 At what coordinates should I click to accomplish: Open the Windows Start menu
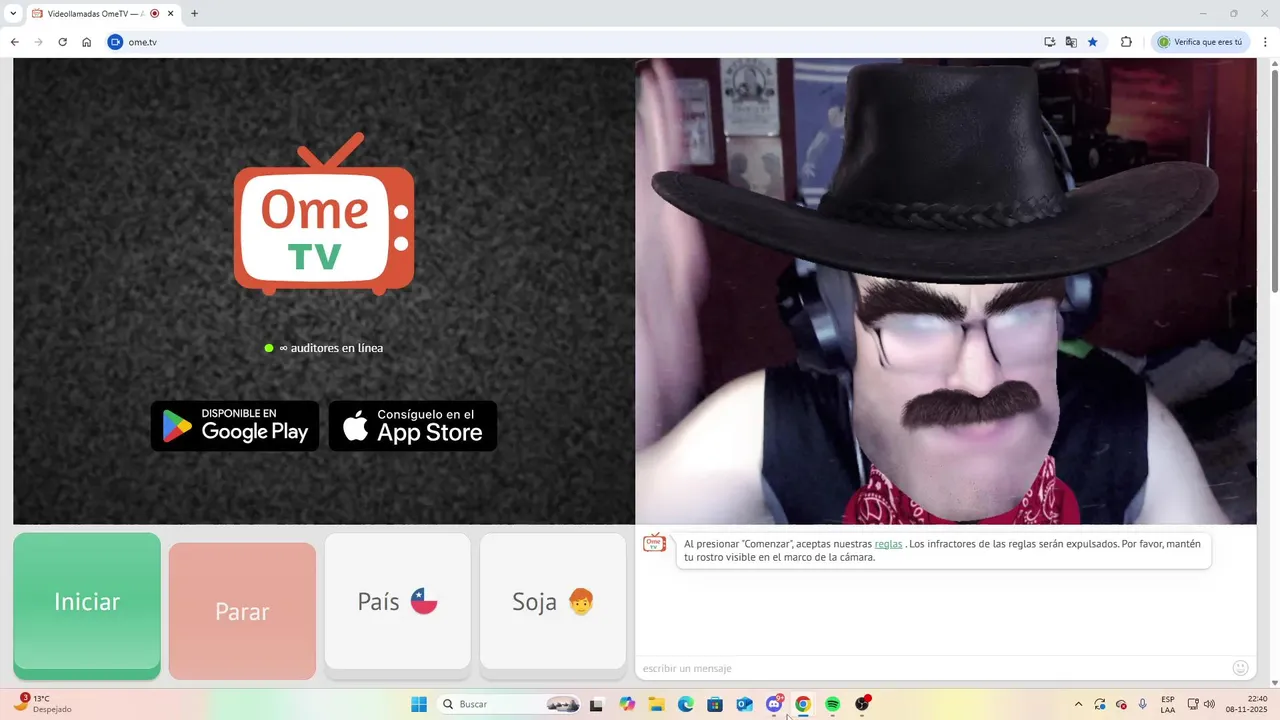[419, 704]
